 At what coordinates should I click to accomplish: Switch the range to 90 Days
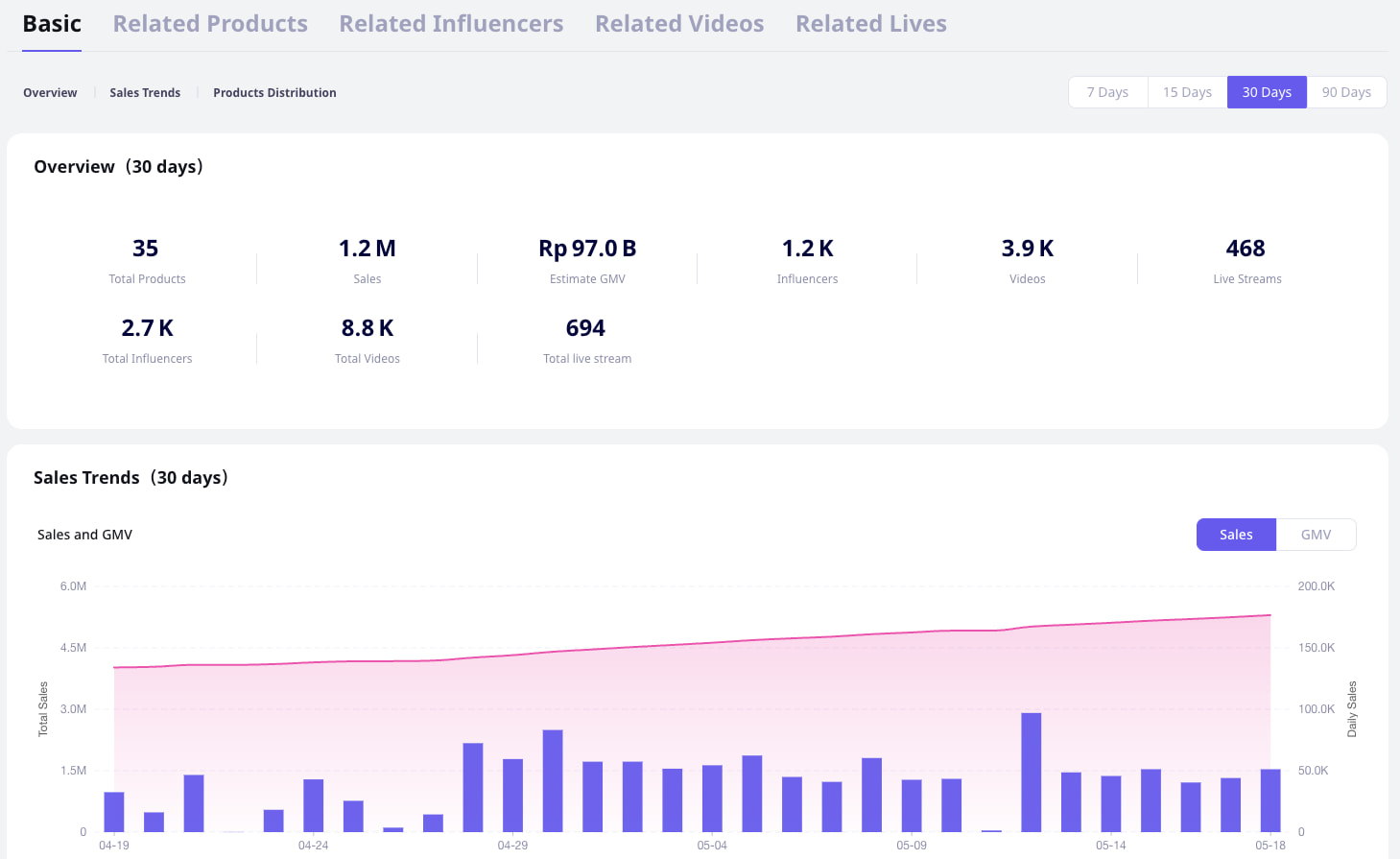1346,92
